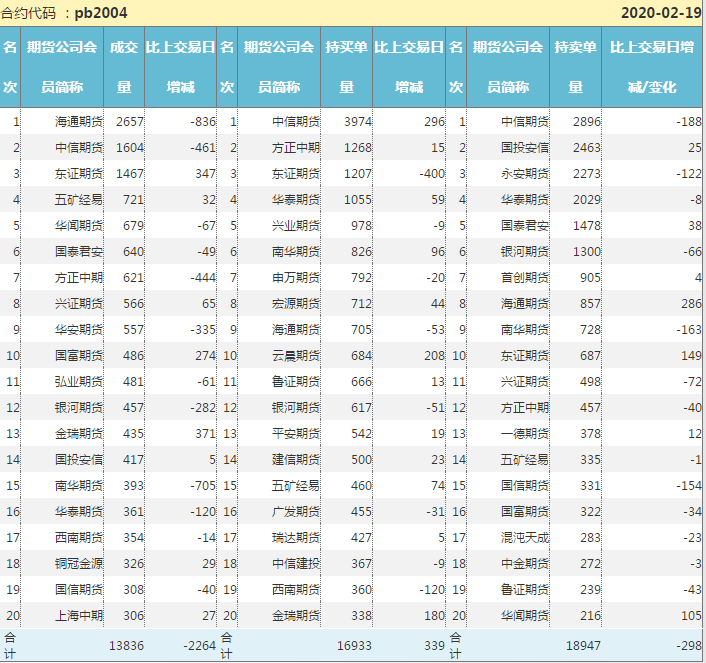Click volume change value -836
The height and width of the screenshot is (663, 706).
(x=203, y=122)
